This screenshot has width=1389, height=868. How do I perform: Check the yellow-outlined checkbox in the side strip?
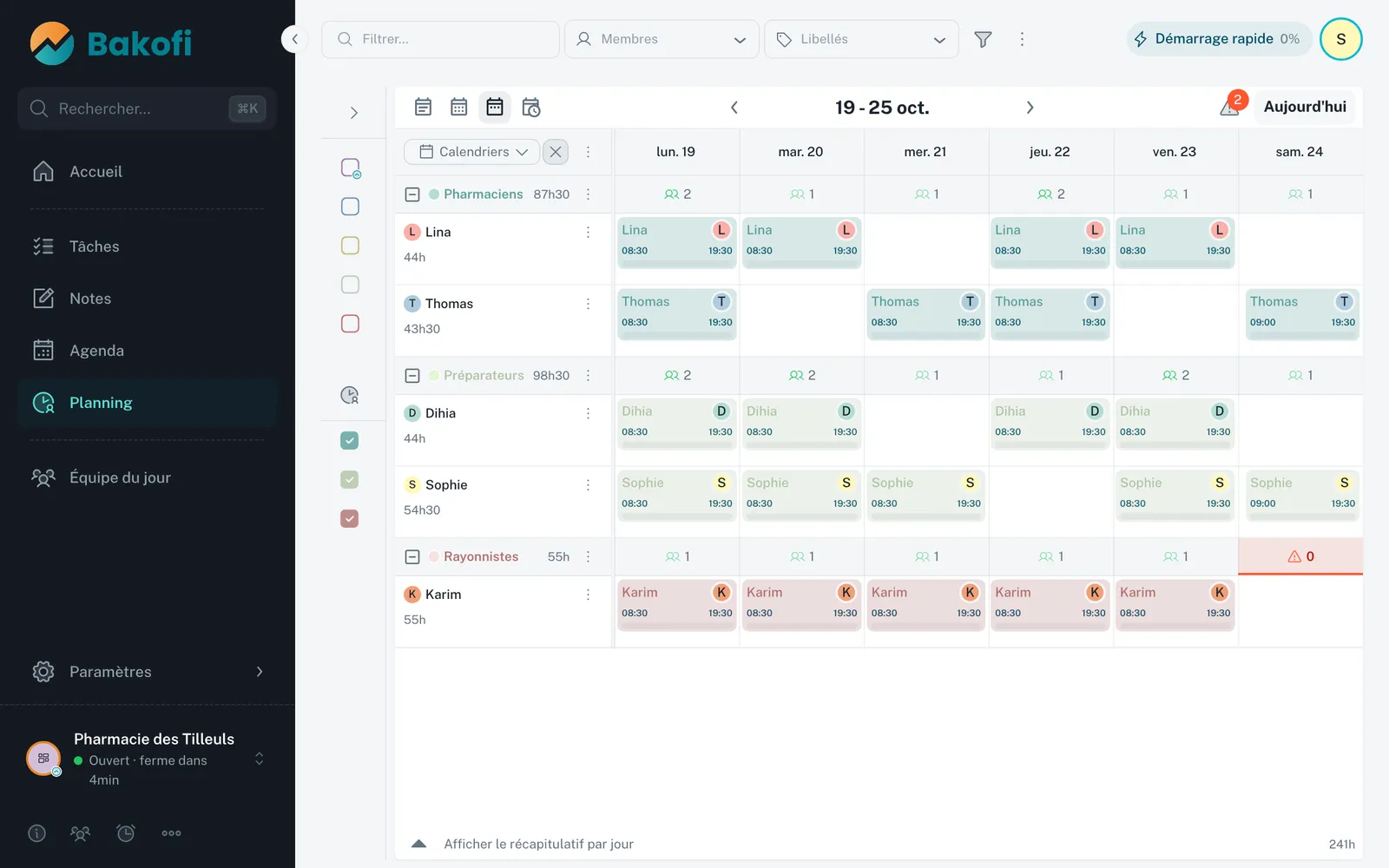[x=350, y=246]
